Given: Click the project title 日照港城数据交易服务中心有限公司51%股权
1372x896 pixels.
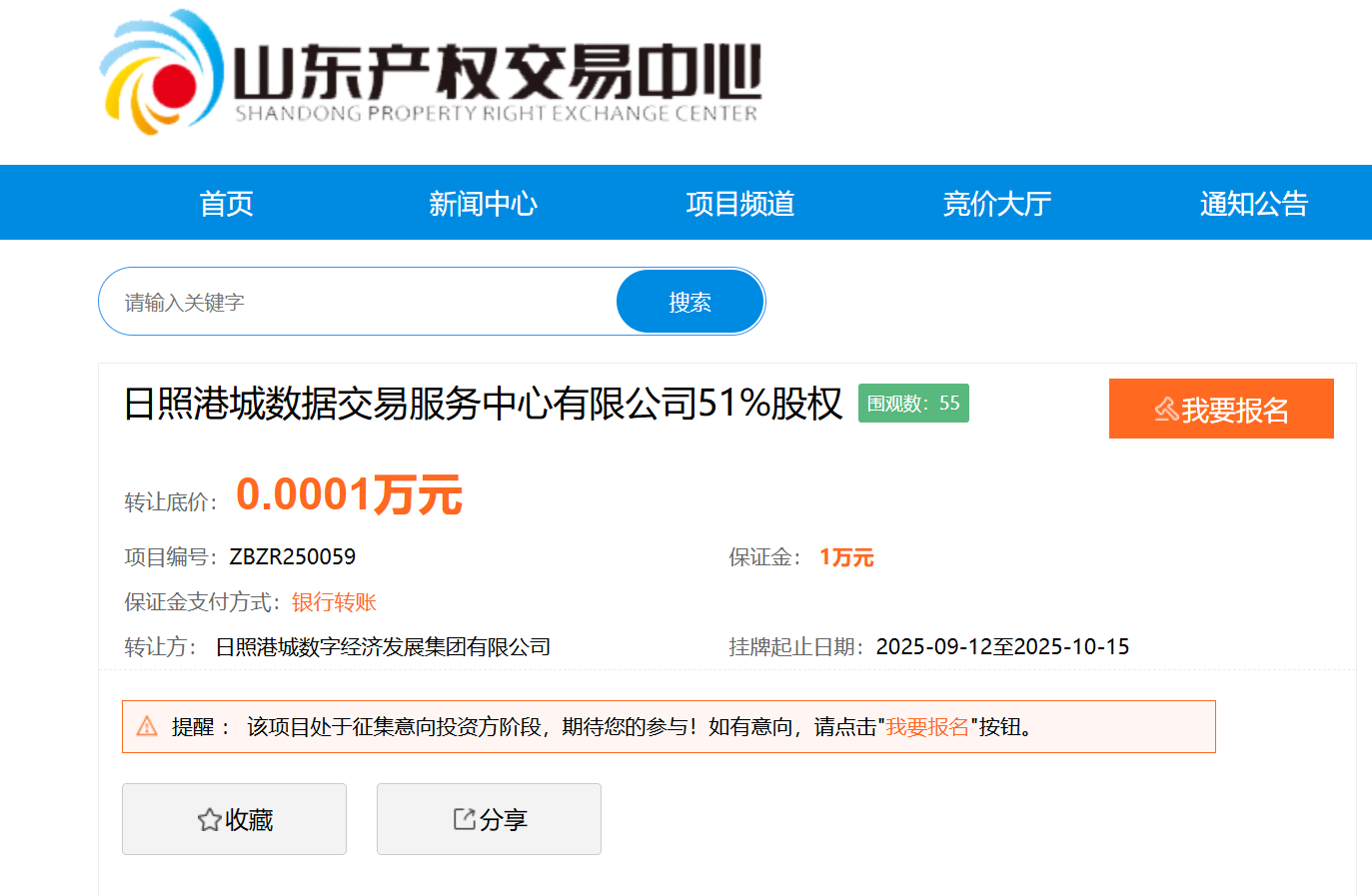Looking at the screenshot, I should pos(484,404).
